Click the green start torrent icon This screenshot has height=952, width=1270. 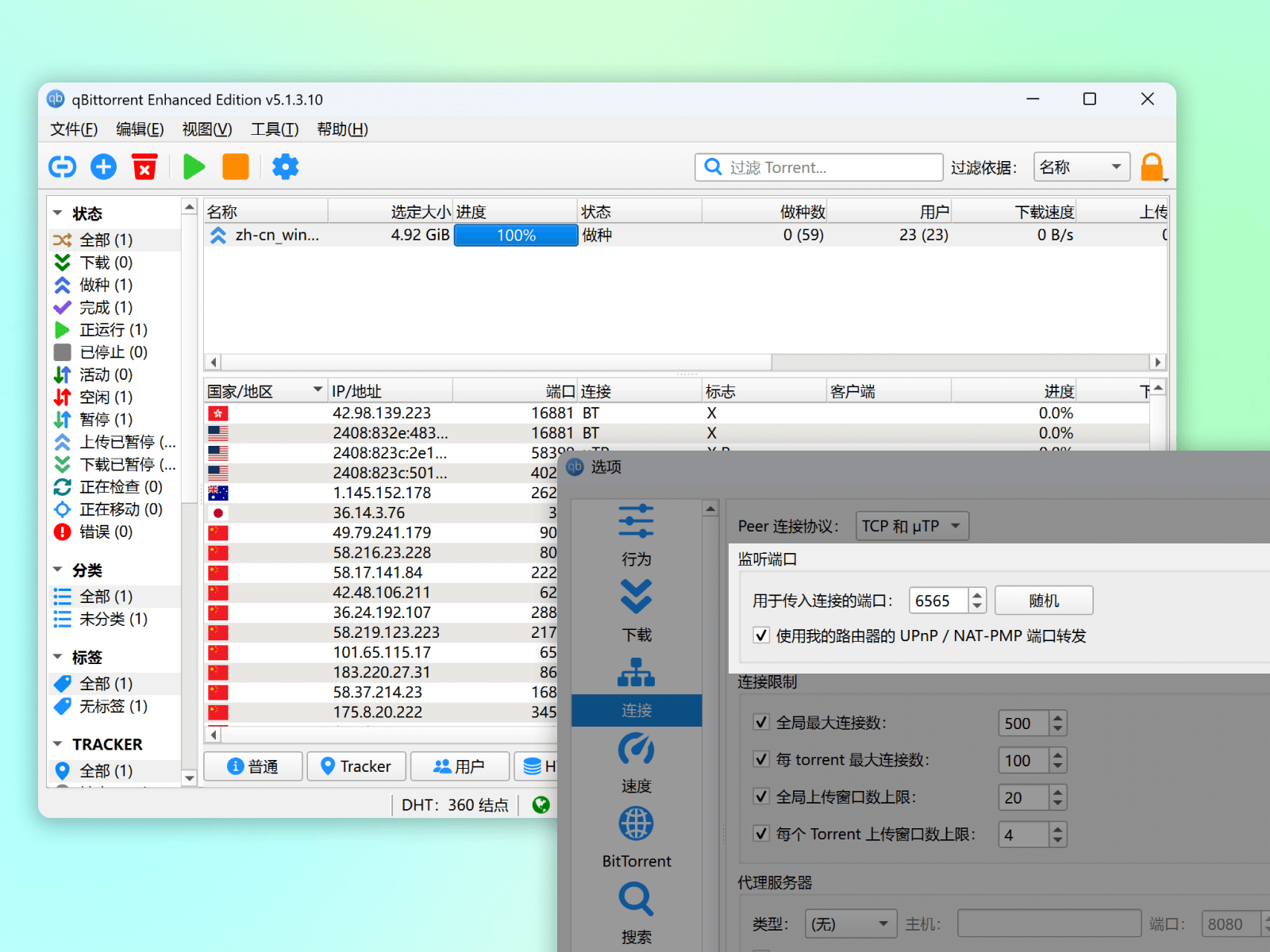(x=194, y=167)
